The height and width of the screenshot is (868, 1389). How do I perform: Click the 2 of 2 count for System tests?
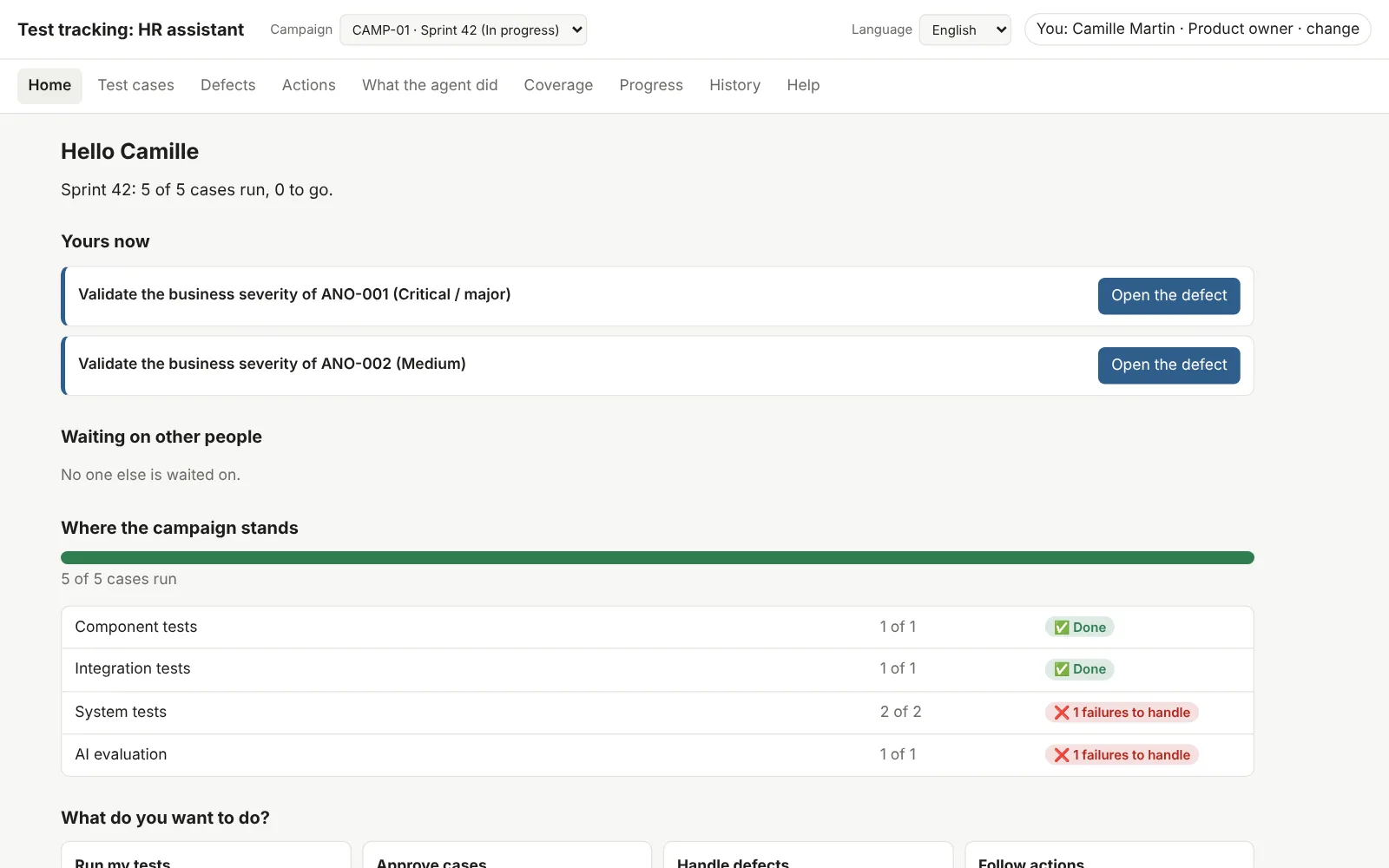900,712
